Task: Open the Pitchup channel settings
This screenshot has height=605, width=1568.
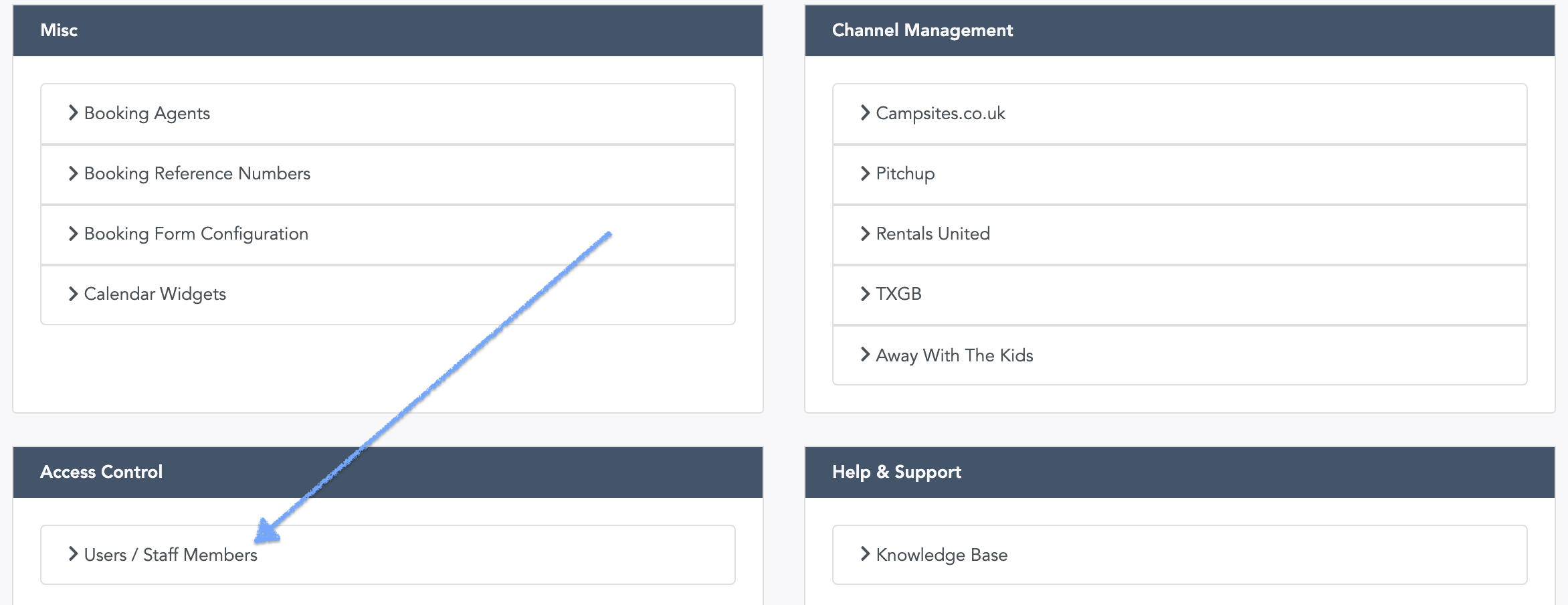Action: [x=1180, y=174]
